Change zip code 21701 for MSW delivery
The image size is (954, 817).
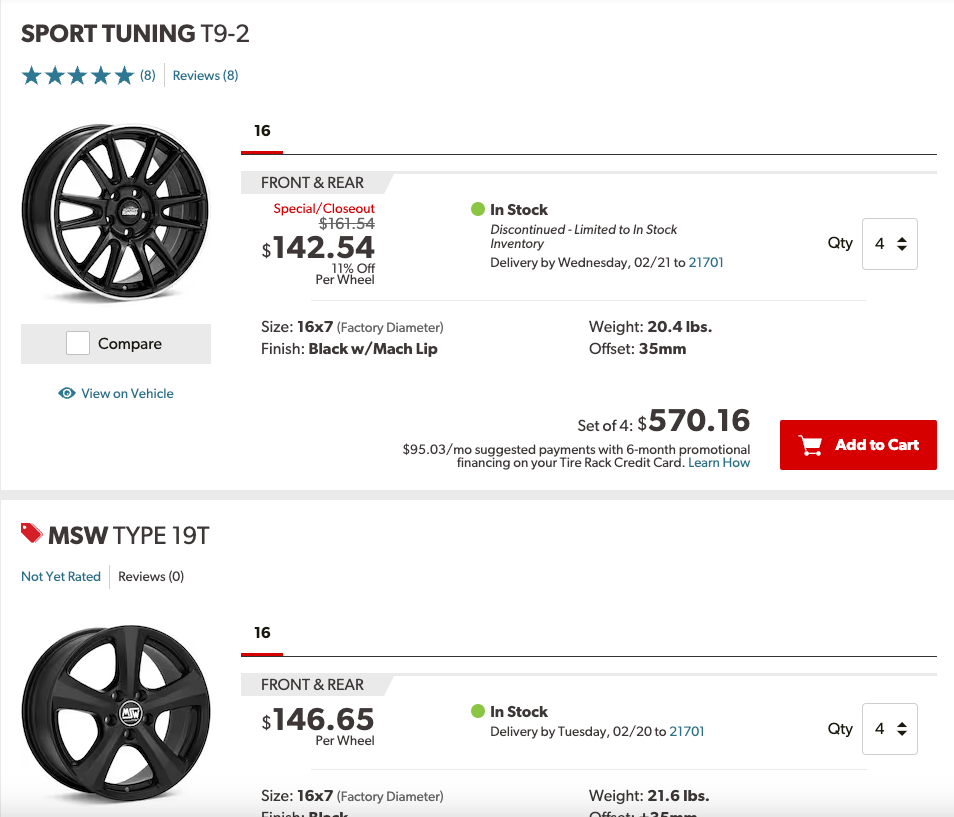[x=687, y=732]
